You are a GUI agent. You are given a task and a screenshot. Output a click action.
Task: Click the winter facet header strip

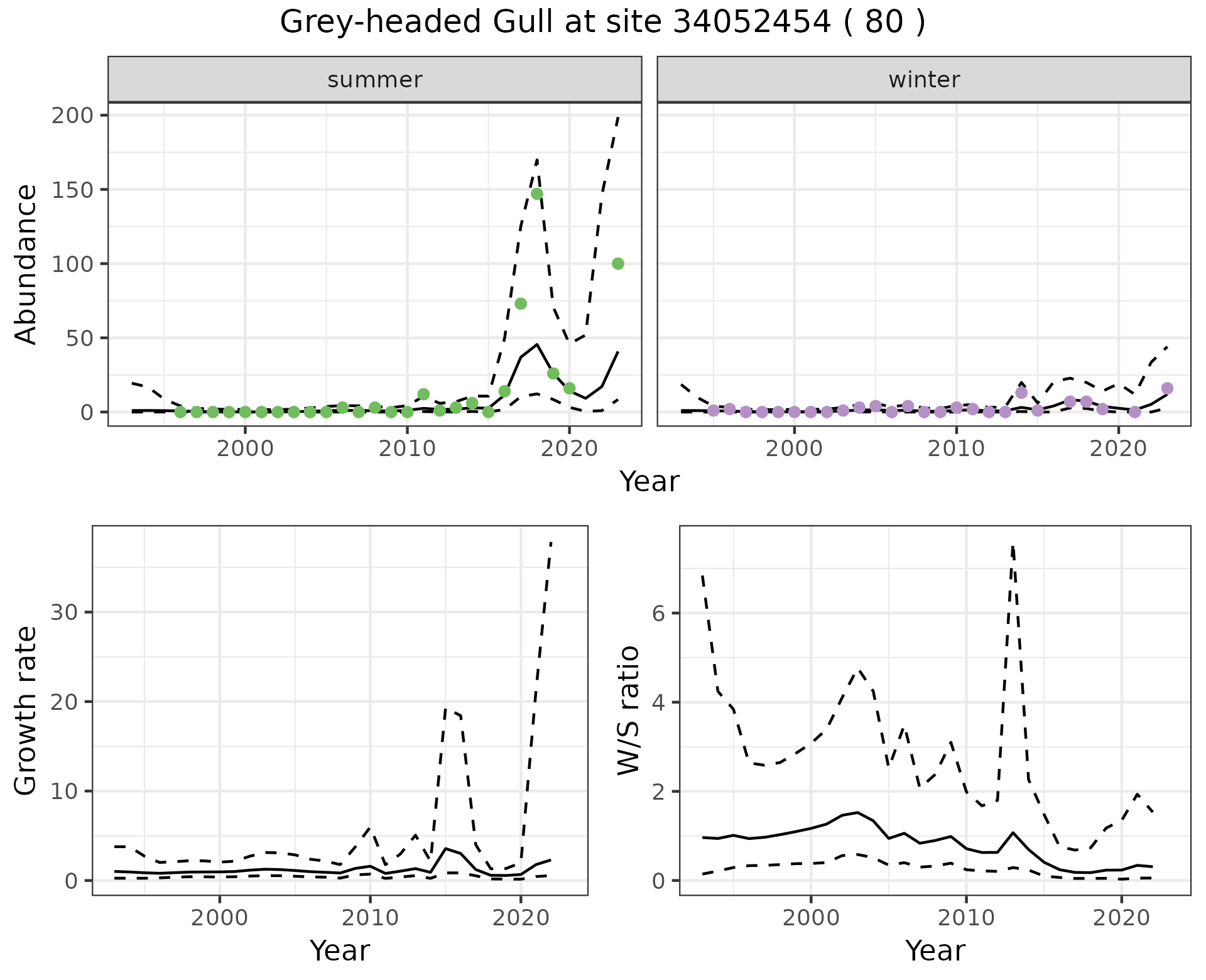tap(923, 80)
